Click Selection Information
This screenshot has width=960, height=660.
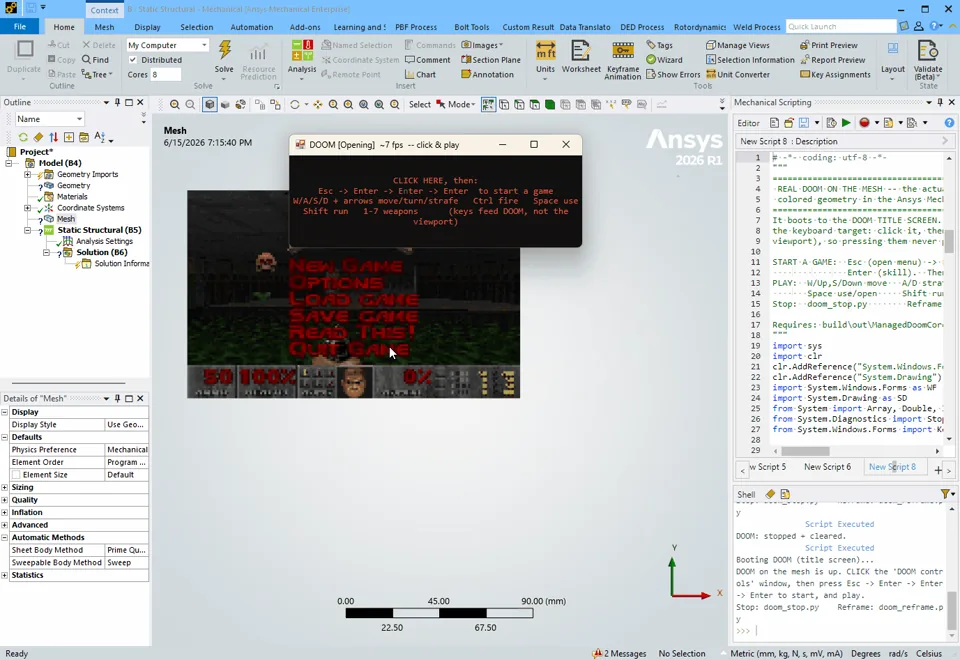(x=750, y=60)
